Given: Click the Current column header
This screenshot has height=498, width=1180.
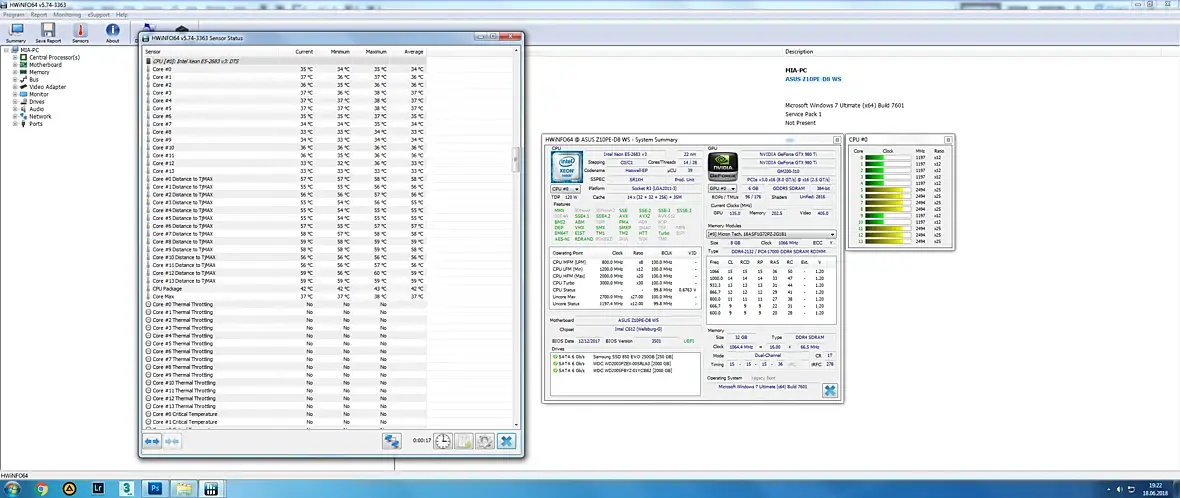Looking at the screenshot, I should 304,52.
